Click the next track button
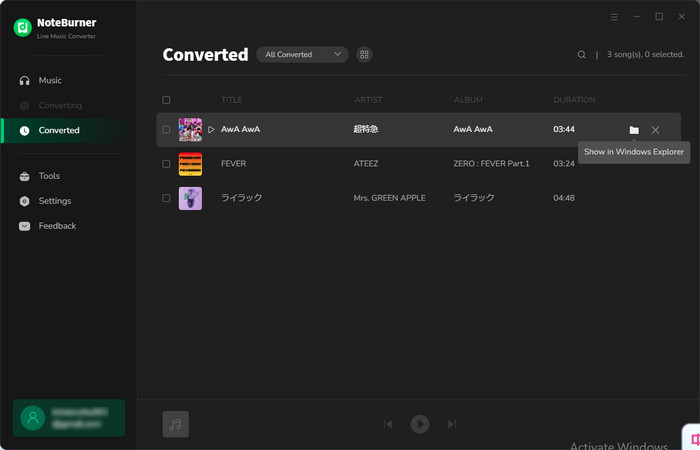The width and height of the screenshot is (700, 450). click(x=452, y=424)
